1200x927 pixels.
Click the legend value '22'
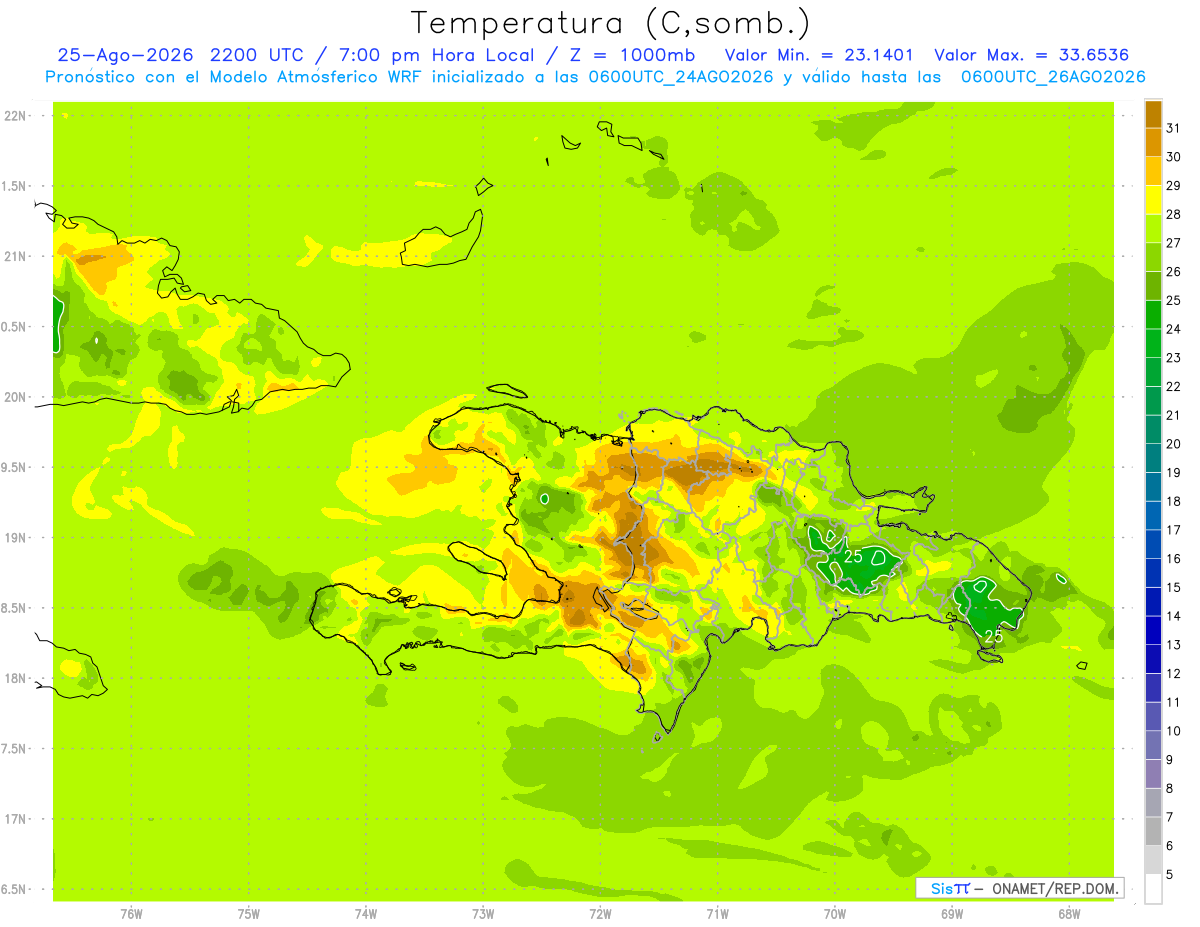1174,386
